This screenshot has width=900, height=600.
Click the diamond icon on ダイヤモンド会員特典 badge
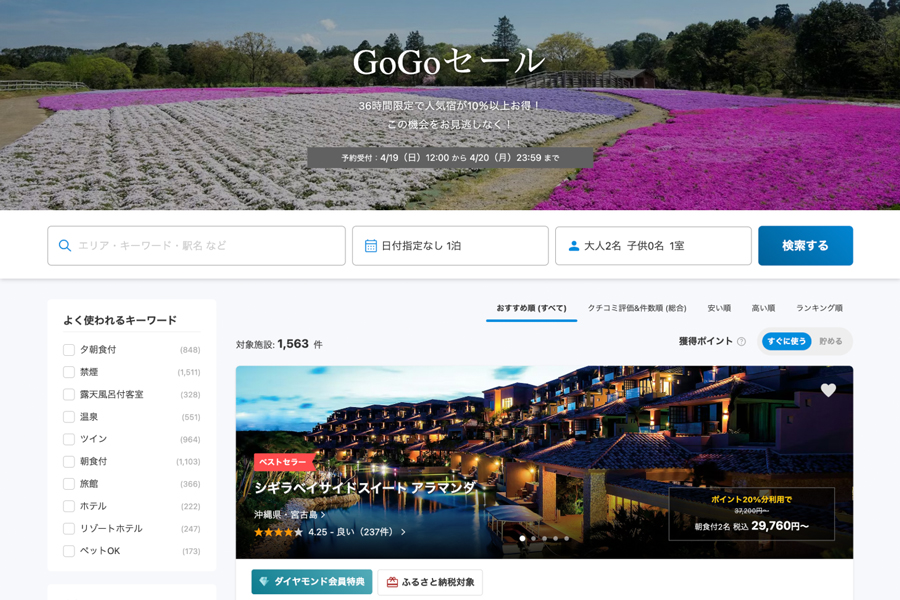[x=264, y=580]
